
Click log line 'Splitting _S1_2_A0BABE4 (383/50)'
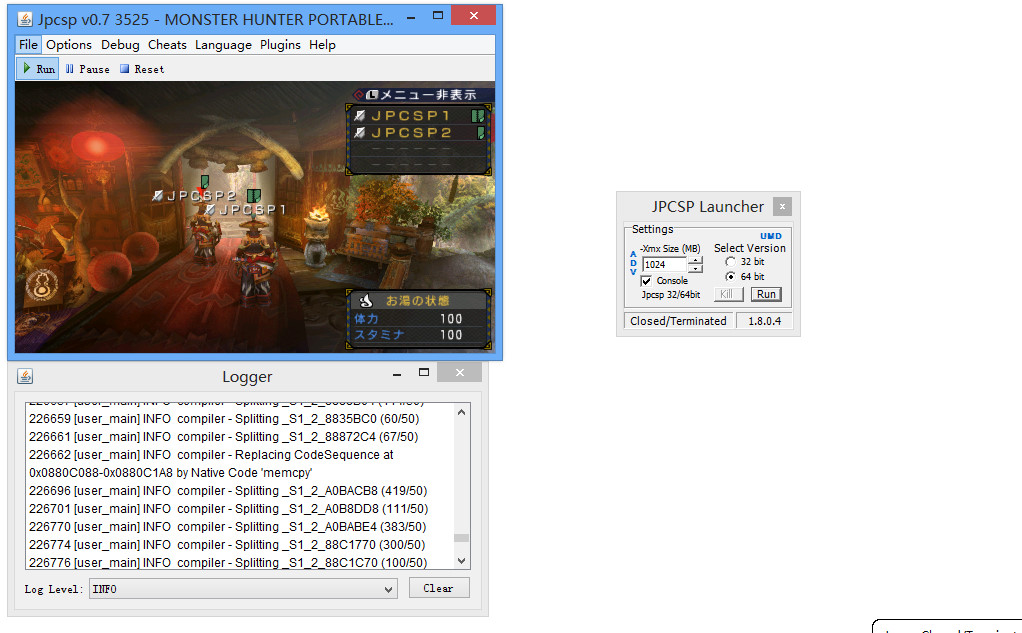227,526
